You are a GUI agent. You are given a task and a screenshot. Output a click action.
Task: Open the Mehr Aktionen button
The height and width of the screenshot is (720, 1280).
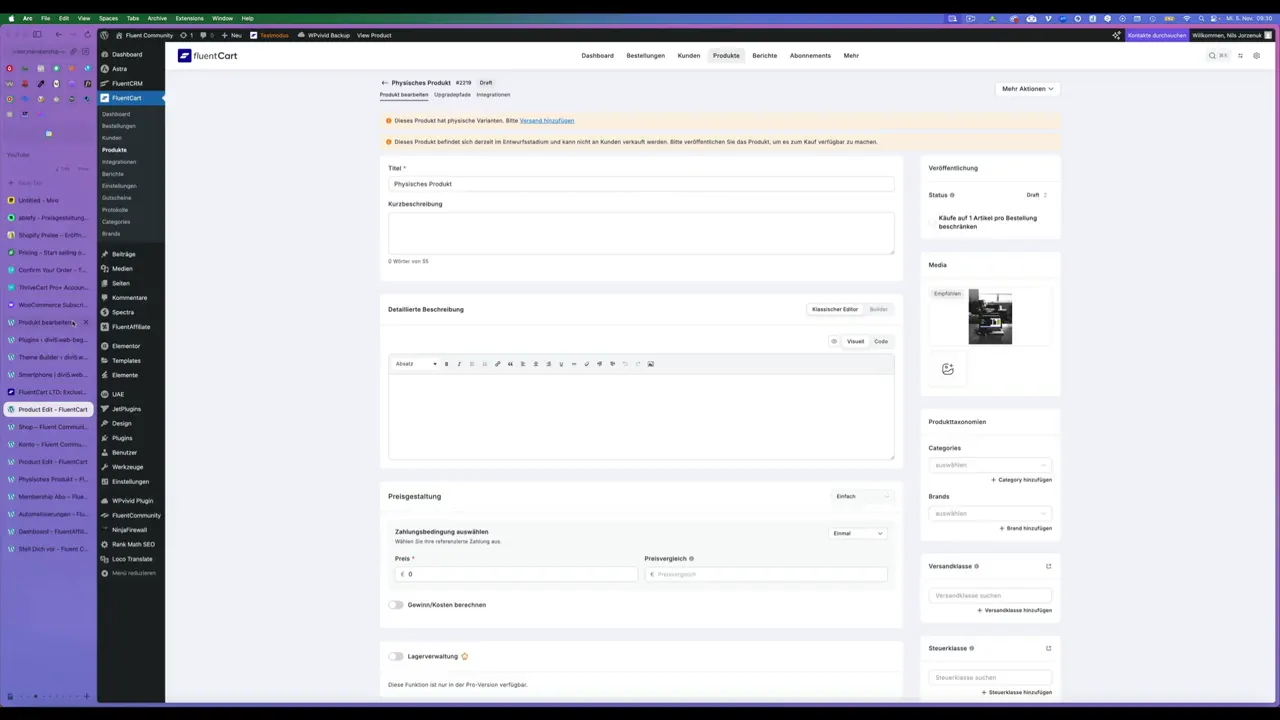(x=1026, y=88)
